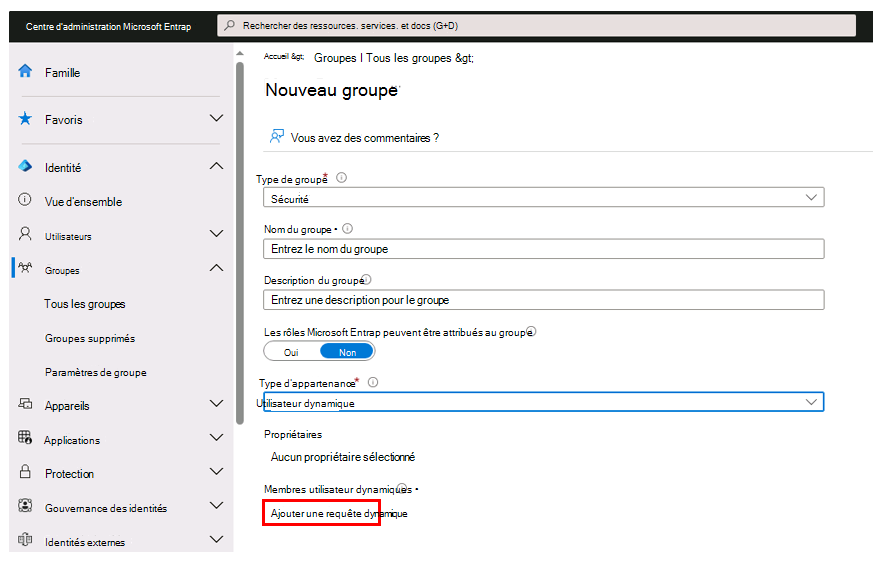The height and width of the screenshot is (563, 885).
Task: Open Vue d'ensemble menu item
Action: click(x=83, y=202)
